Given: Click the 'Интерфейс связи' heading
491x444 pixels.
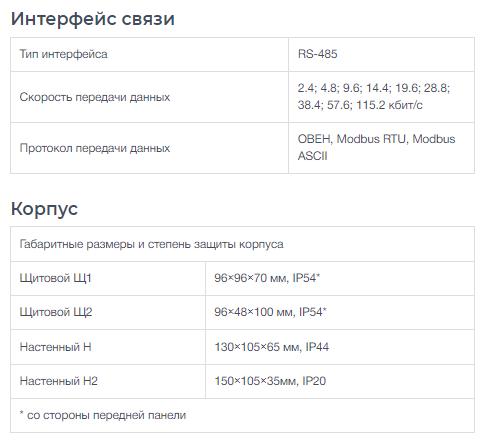Looking at the screenshot, I should click(93, 19).
